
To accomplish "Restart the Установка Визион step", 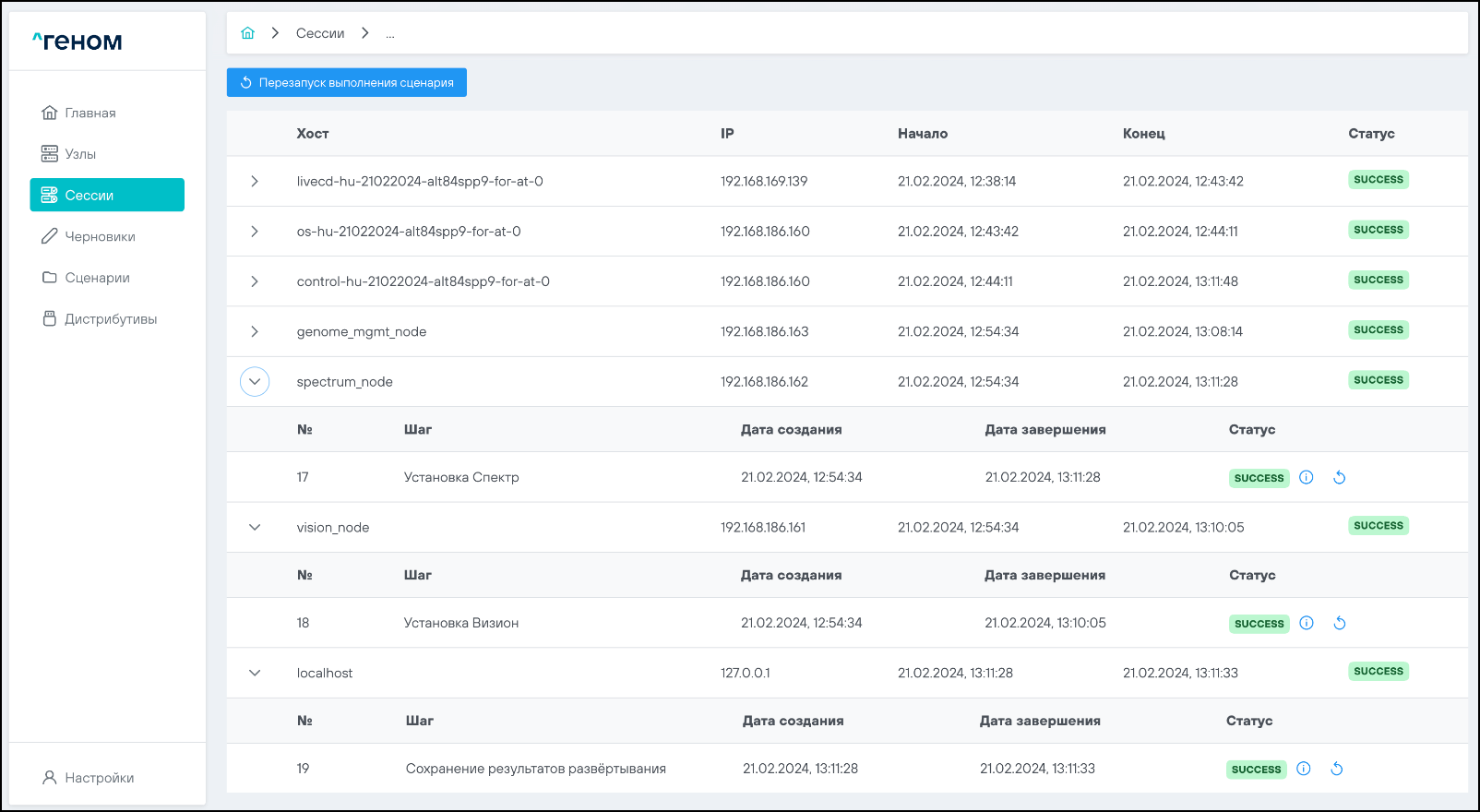I will pyautogui.click(x=1340, y=623).
